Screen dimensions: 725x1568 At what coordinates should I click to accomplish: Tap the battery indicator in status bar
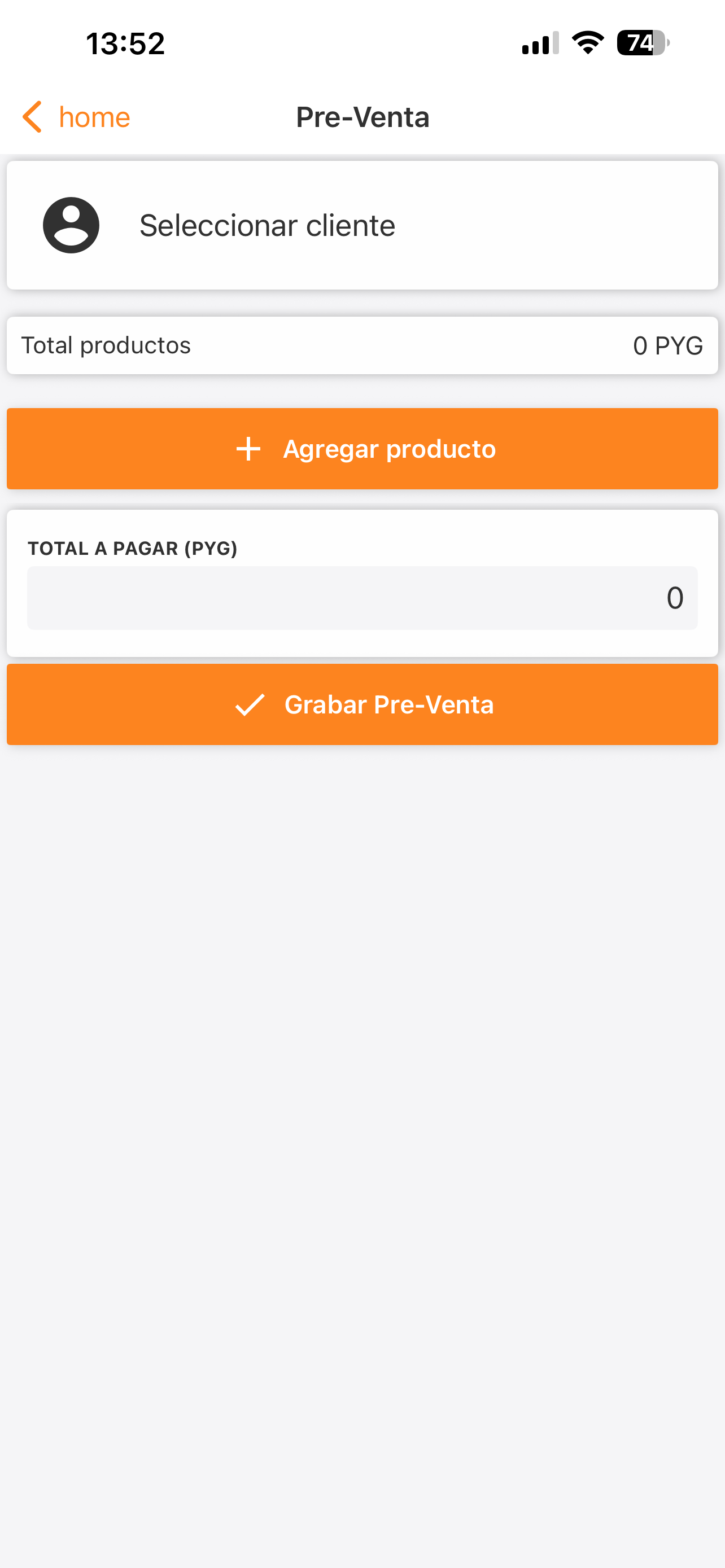coord(643,43)
